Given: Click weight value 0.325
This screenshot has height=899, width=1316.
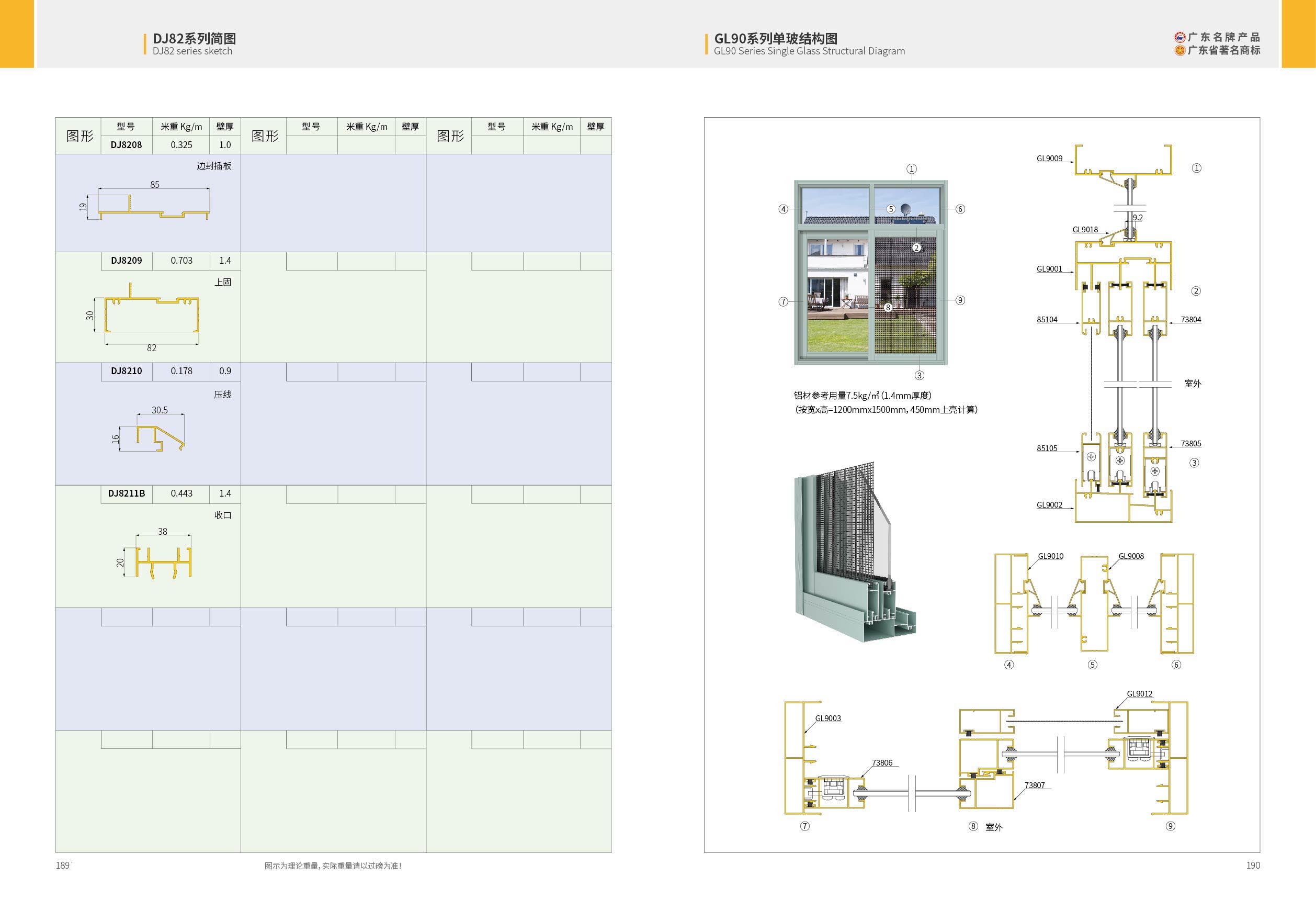Looking at the screenshot, I should pos(181,145).
